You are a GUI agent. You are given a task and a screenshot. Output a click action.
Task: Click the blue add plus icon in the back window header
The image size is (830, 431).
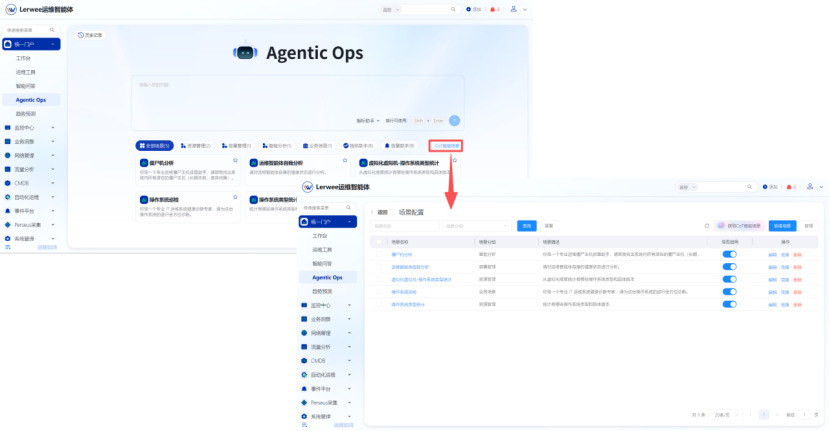(468, 10)
